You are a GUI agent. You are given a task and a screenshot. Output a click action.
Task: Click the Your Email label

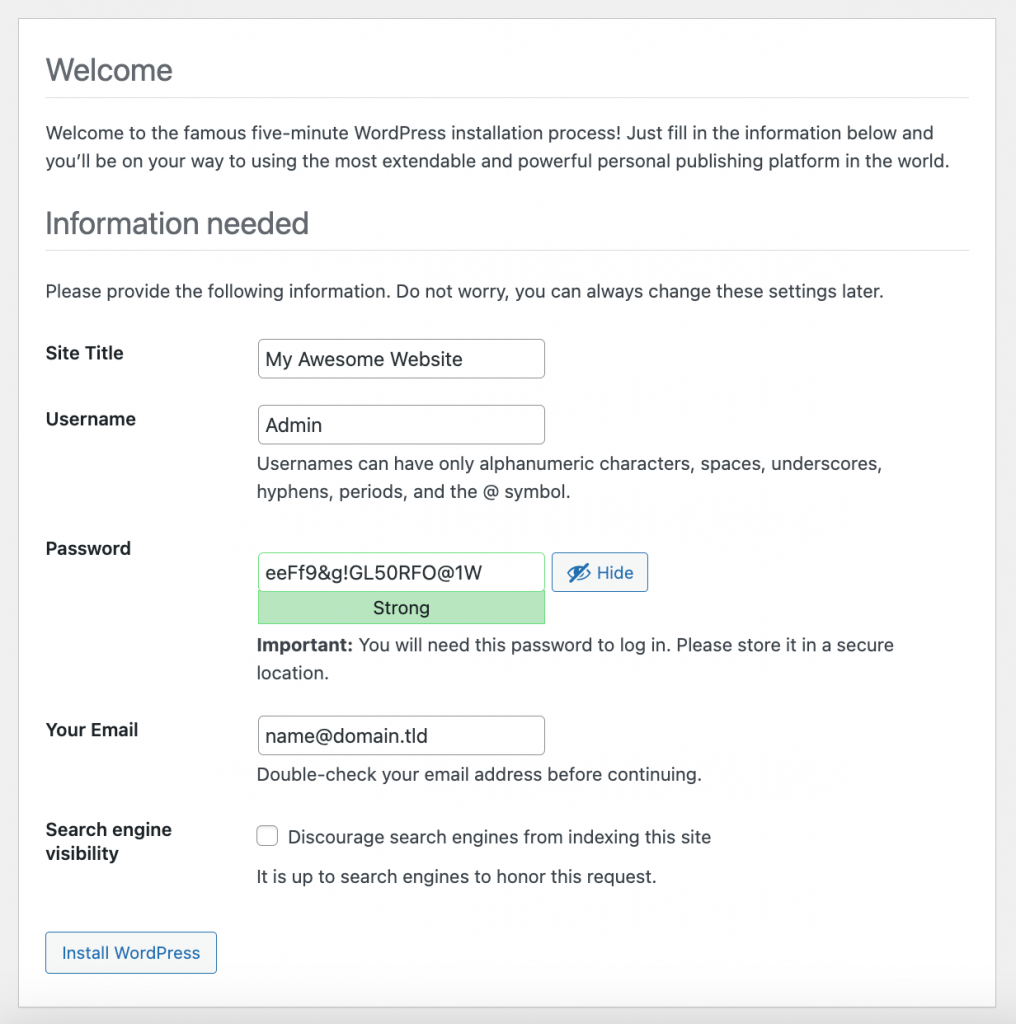[92, 730]
